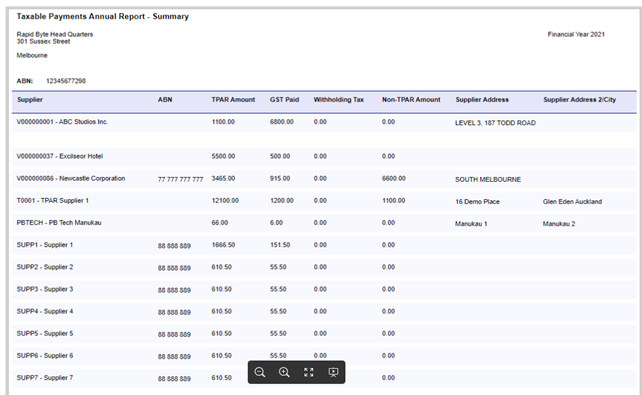Viewport: 642px width, 395px height.
Task: Toggle full screen with the expand-arrows icon
Action: pyautogui.click(x=309, y=372)
